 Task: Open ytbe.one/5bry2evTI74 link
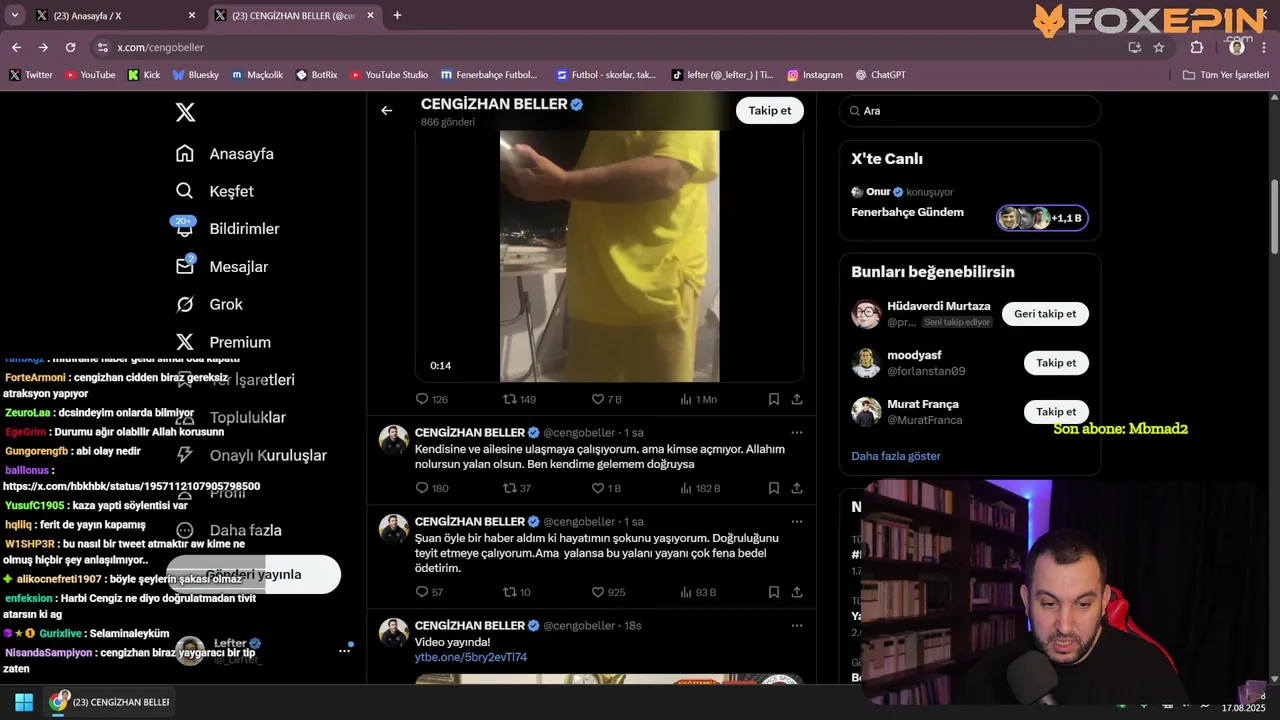click(471, 657)
